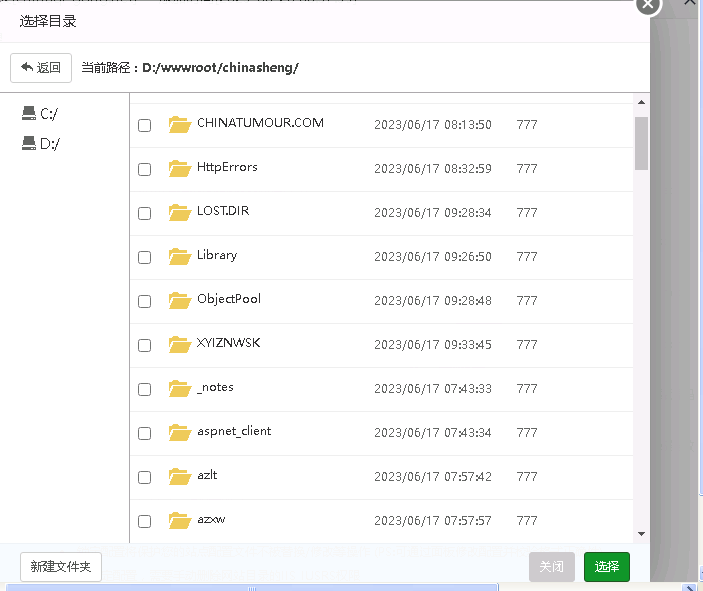Click the C:/ drive icon
Image resolution: width=703 pixels, height=591 pixels.
coord(29,113)
